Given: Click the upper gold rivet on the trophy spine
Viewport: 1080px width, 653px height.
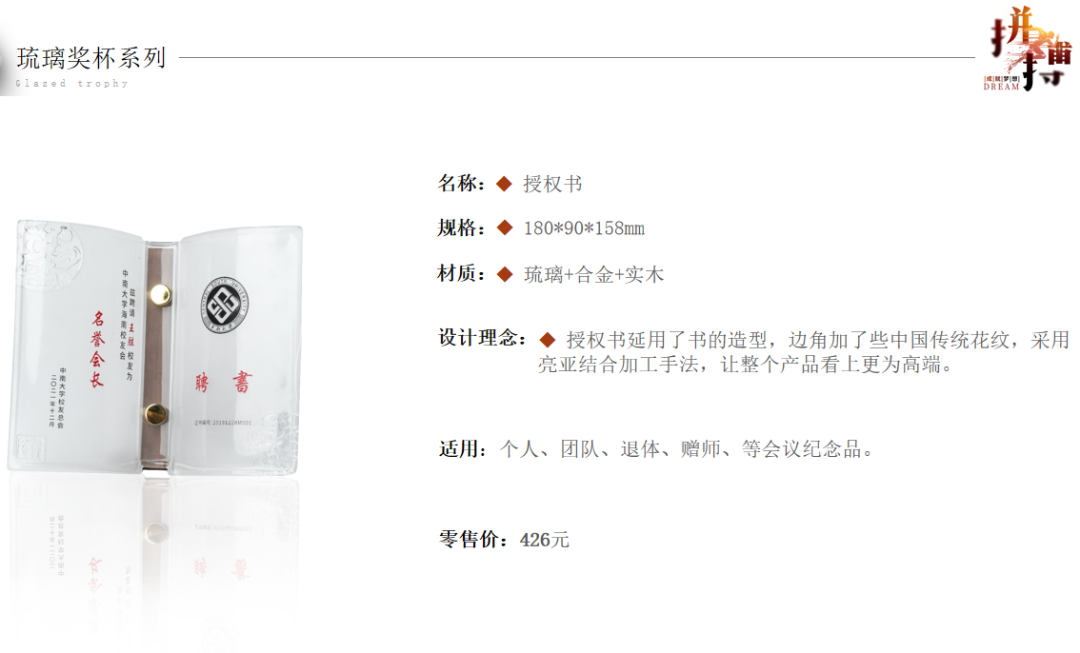Looking at the screenshot, I should tap(160, 295).
